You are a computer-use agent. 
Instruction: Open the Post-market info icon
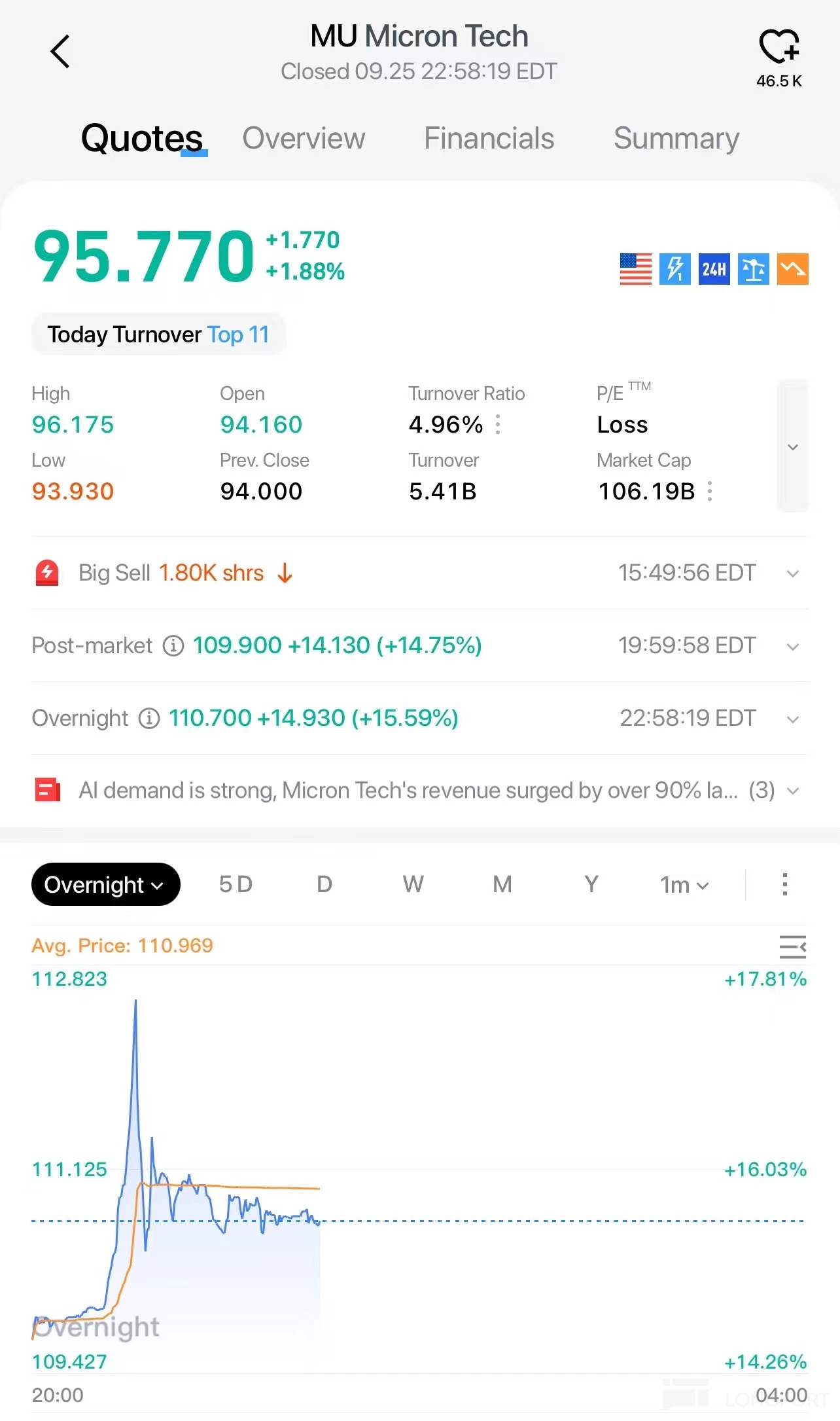[173, 646]
